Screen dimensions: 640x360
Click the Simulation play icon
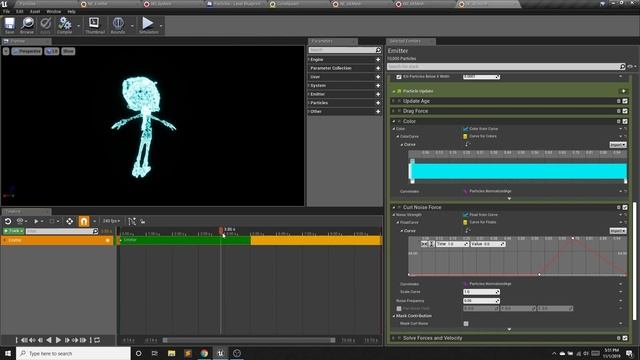point(148,25)
